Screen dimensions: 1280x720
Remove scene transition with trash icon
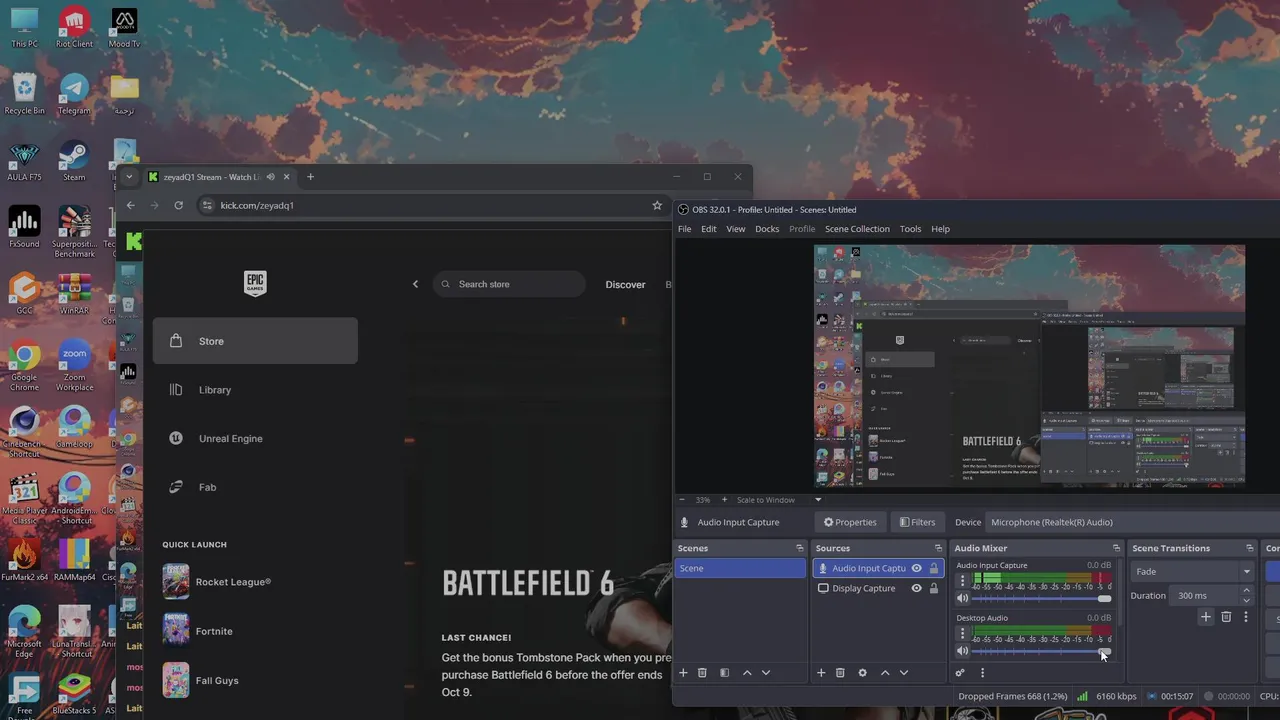click(x=1226, y=617)
